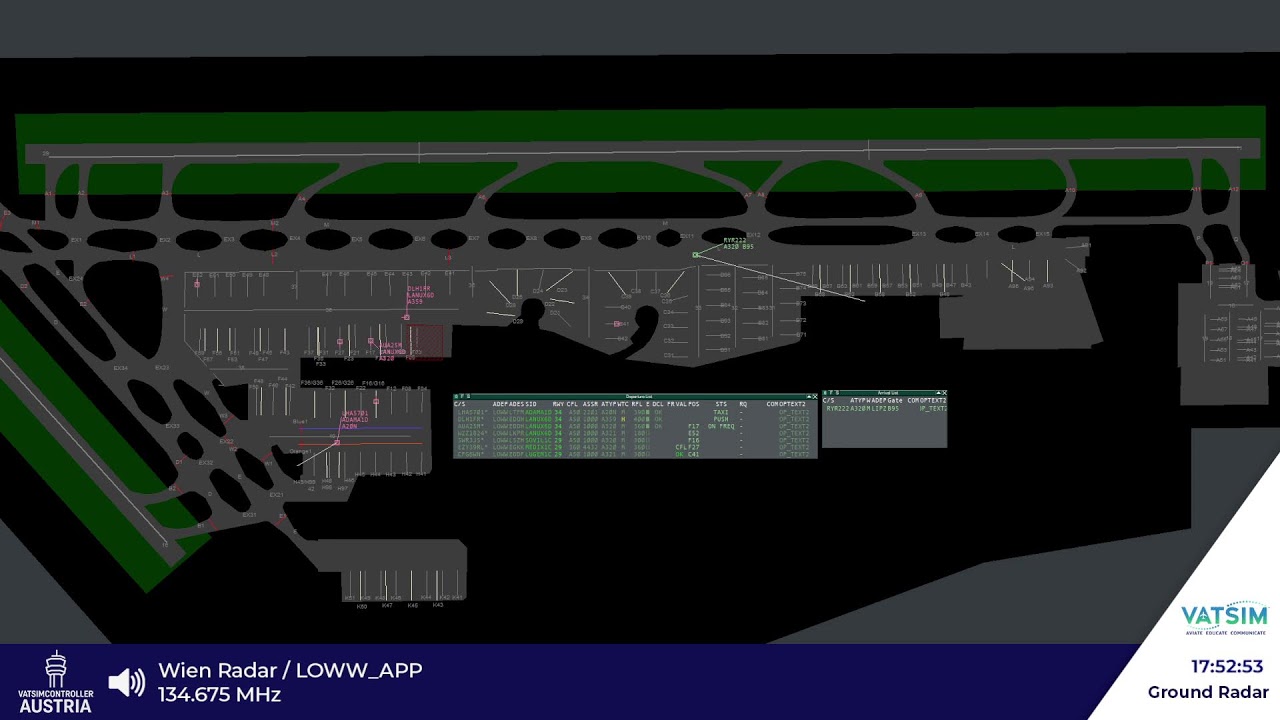The height and width of the screenshot is (720, 1280).
Task: Click the Wien Radar / LOWW_APP label
Action: coord(290,670)
